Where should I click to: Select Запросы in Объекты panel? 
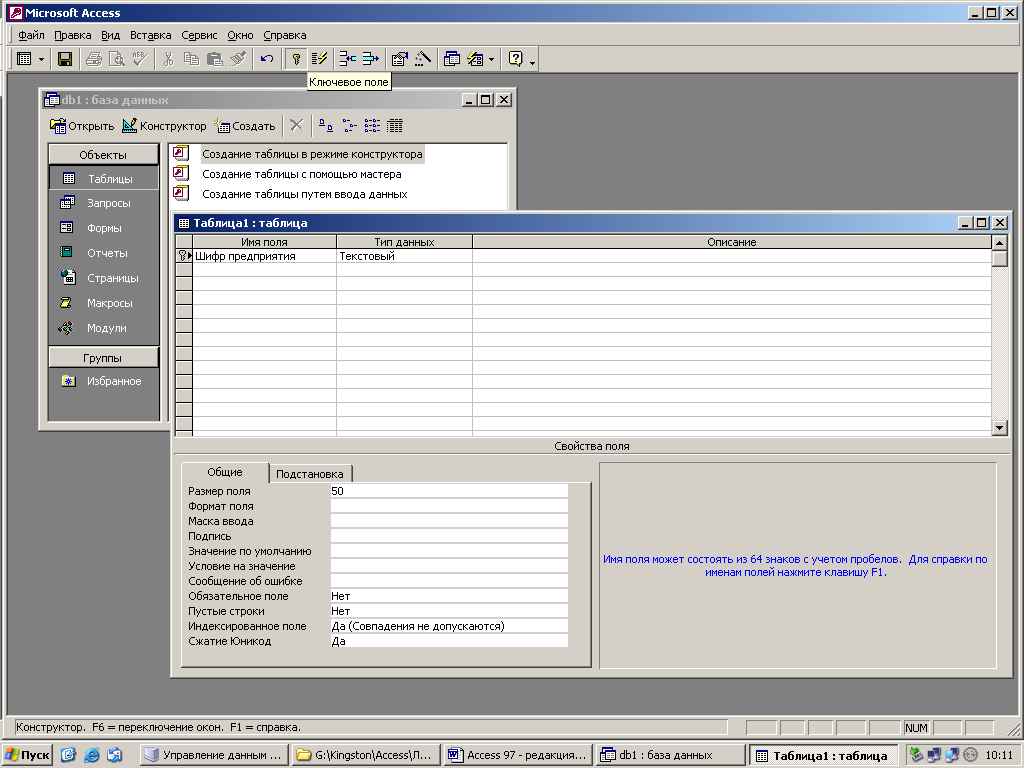pos(103,203)
